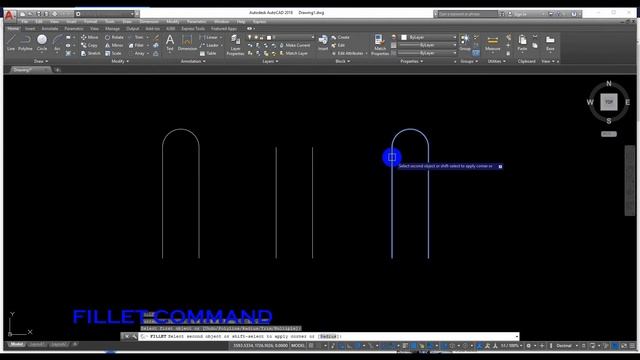
Task: Click Match Properties
Action: 380,45
